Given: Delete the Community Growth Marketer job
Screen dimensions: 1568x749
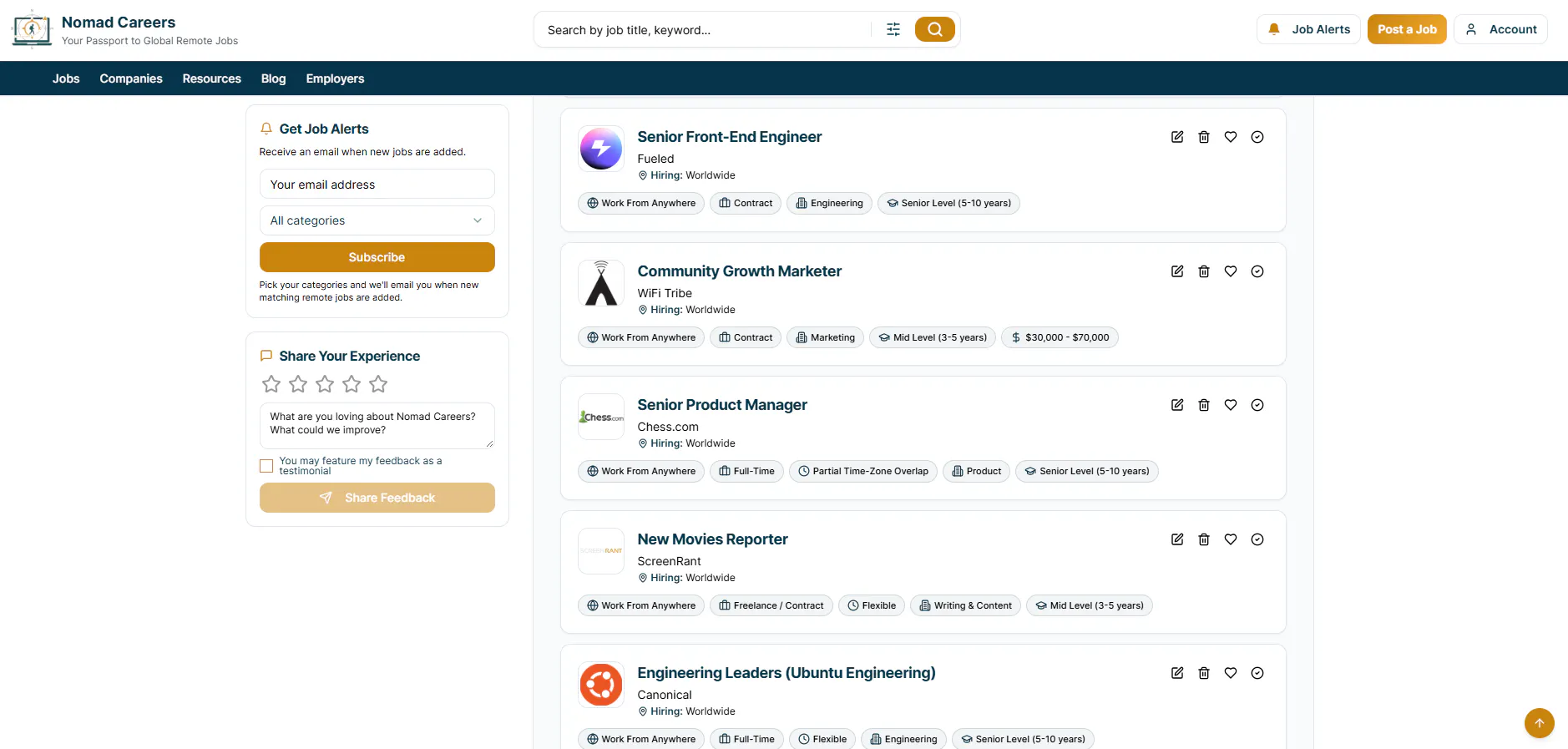Looking at the screenshot, I should point(1204,271).
